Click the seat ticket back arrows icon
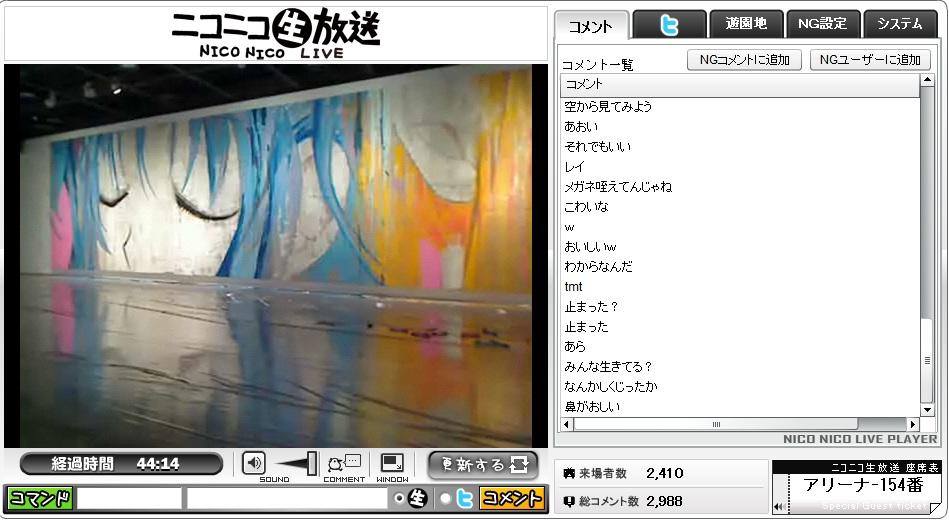 coord(779,507)
